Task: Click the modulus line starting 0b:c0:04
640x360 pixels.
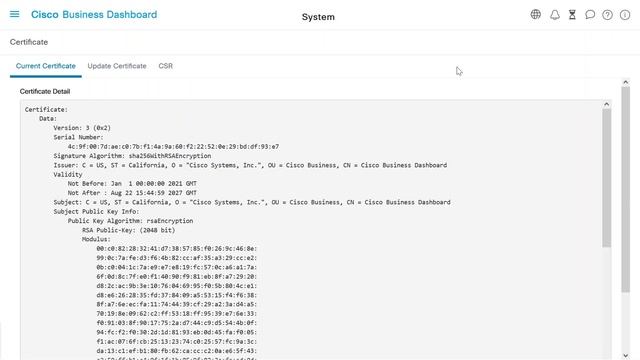Action: tap(177, 267)
